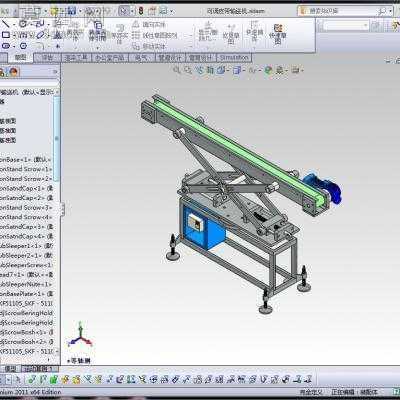400x400 pixels.
Task: Click the Previous View icon
Action: [199, 70]
